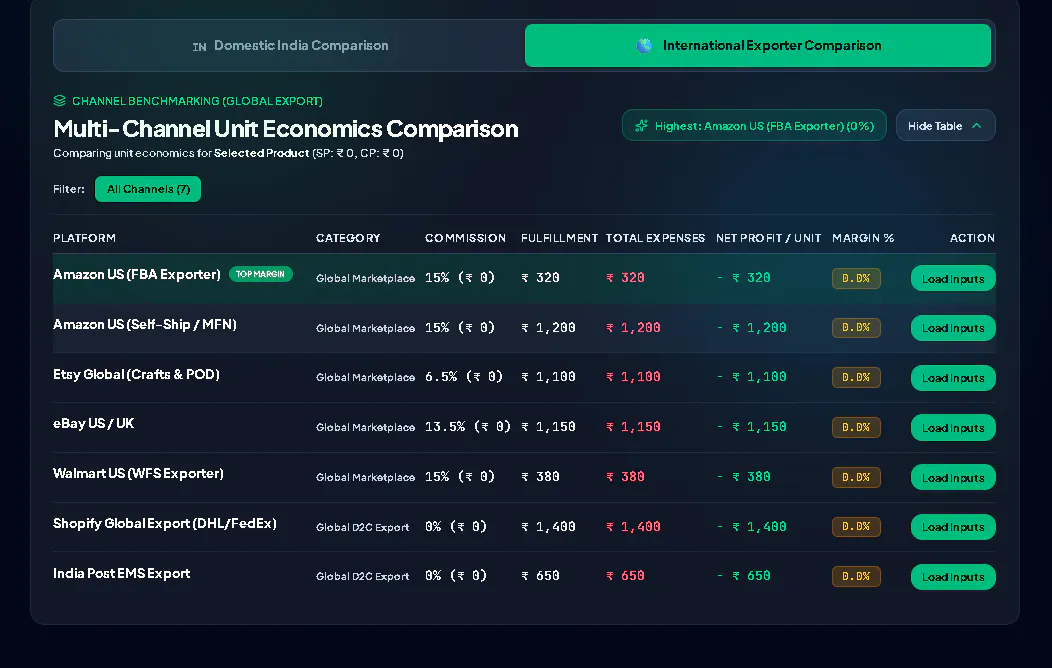Select the Walmart US (WFS Exporter) platform name
The width and height of the screenshot is (1052, 668).
[x=138, y=474]
